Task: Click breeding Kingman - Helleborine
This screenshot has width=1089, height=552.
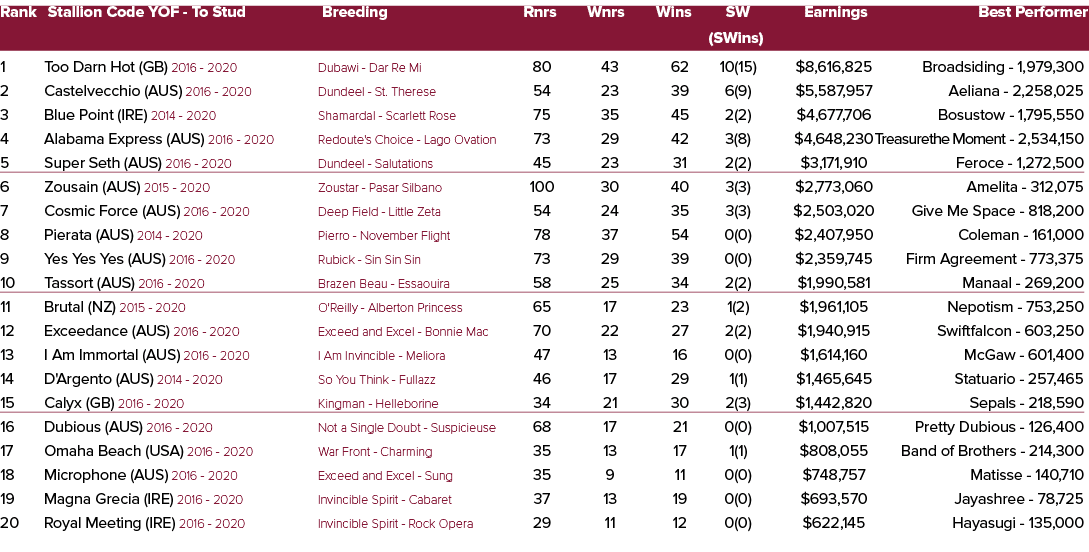Action: 379,403
